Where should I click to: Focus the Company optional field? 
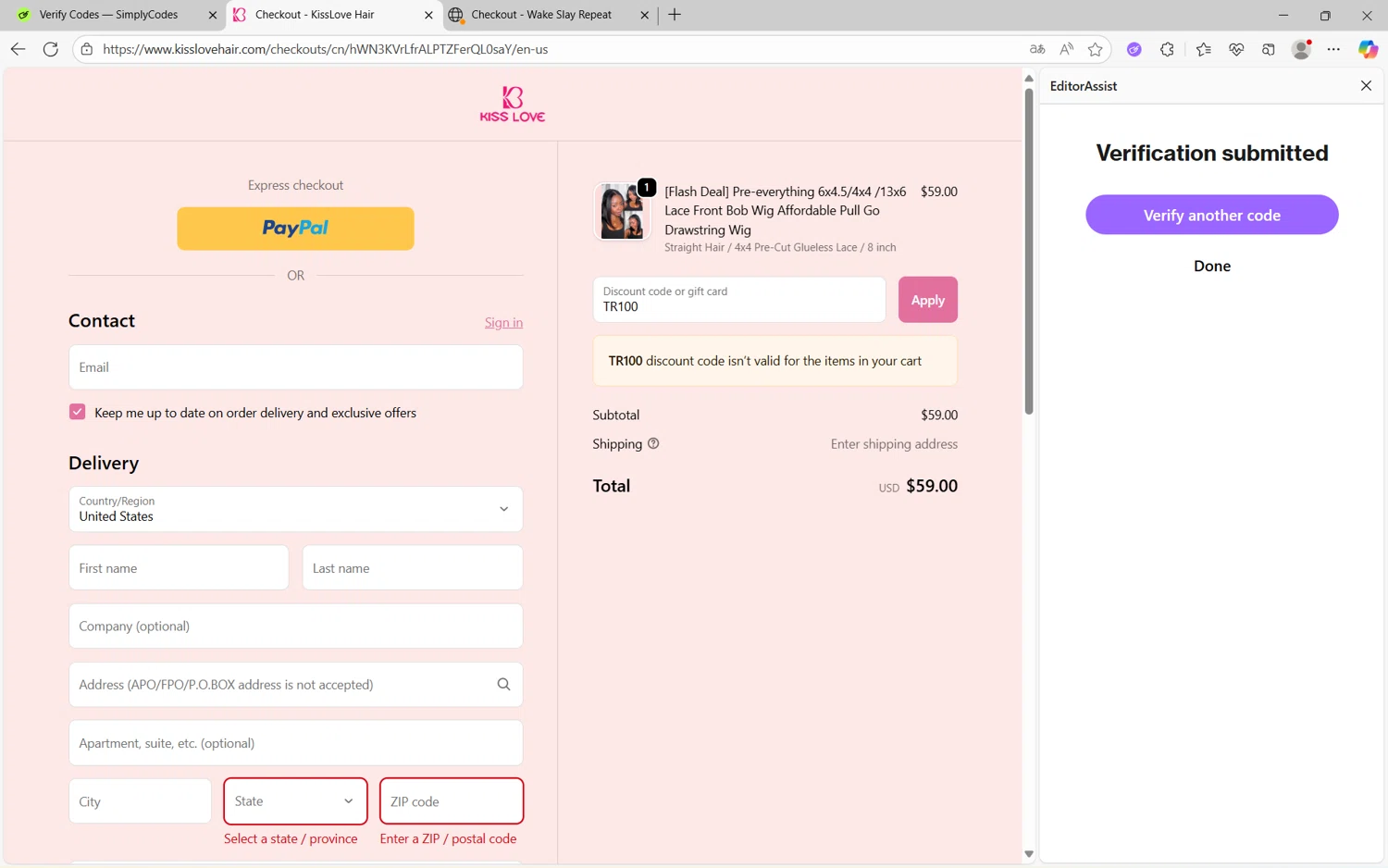click(295, 626)
